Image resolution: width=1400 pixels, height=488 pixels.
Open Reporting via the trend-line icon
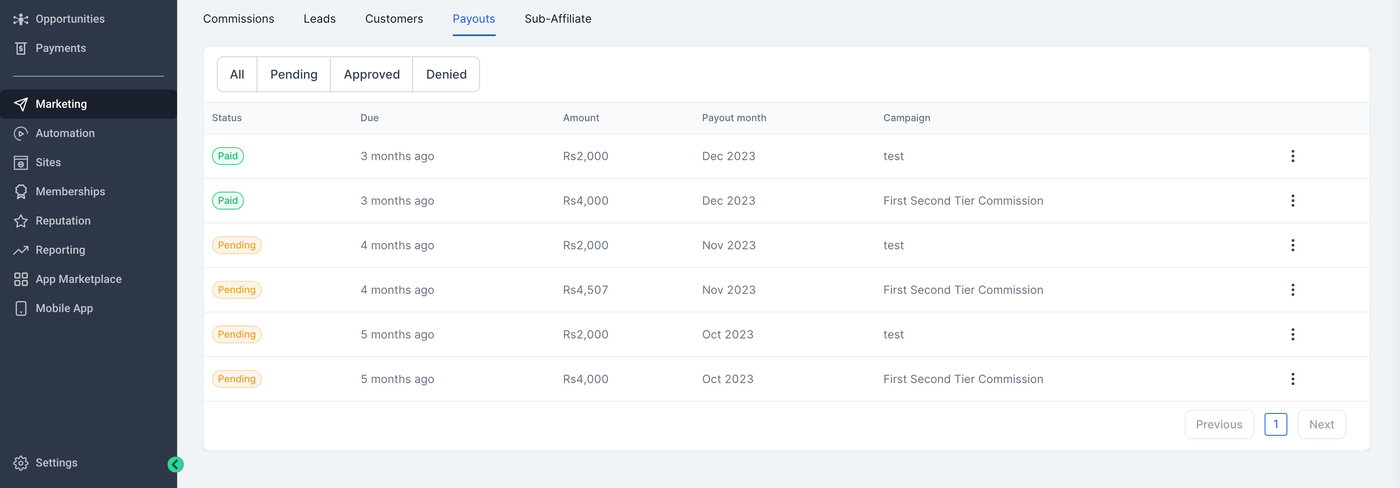[x=21, y=250]
